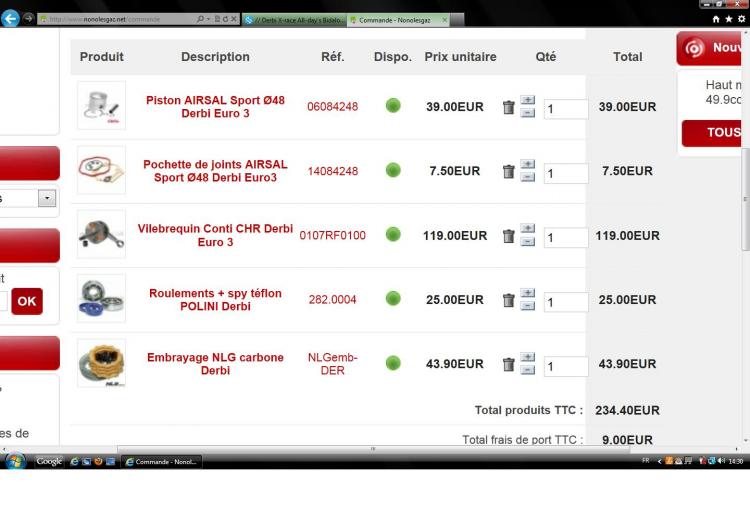Click quantity field for Embrayage NLG carbone
750x509 pixels.
point(566,366)
